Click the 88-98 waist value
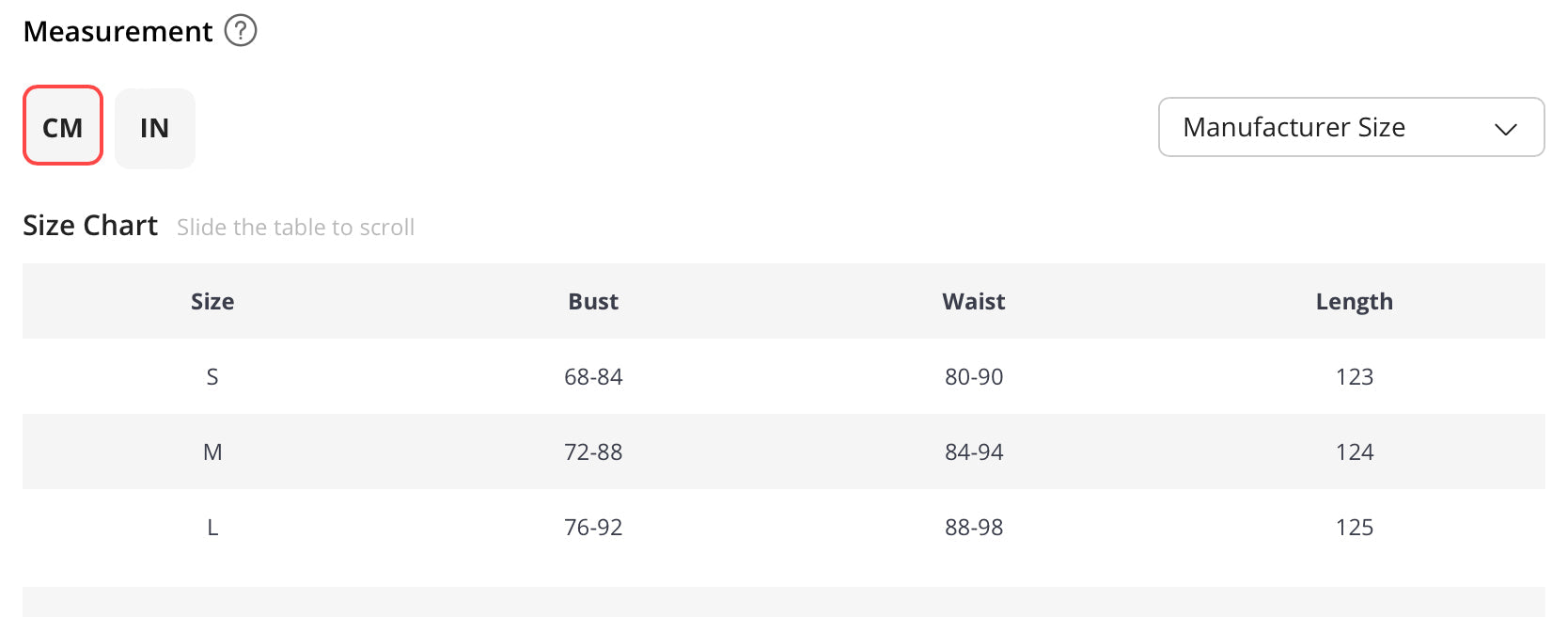 pyautogui.click(x=974, y=528)
